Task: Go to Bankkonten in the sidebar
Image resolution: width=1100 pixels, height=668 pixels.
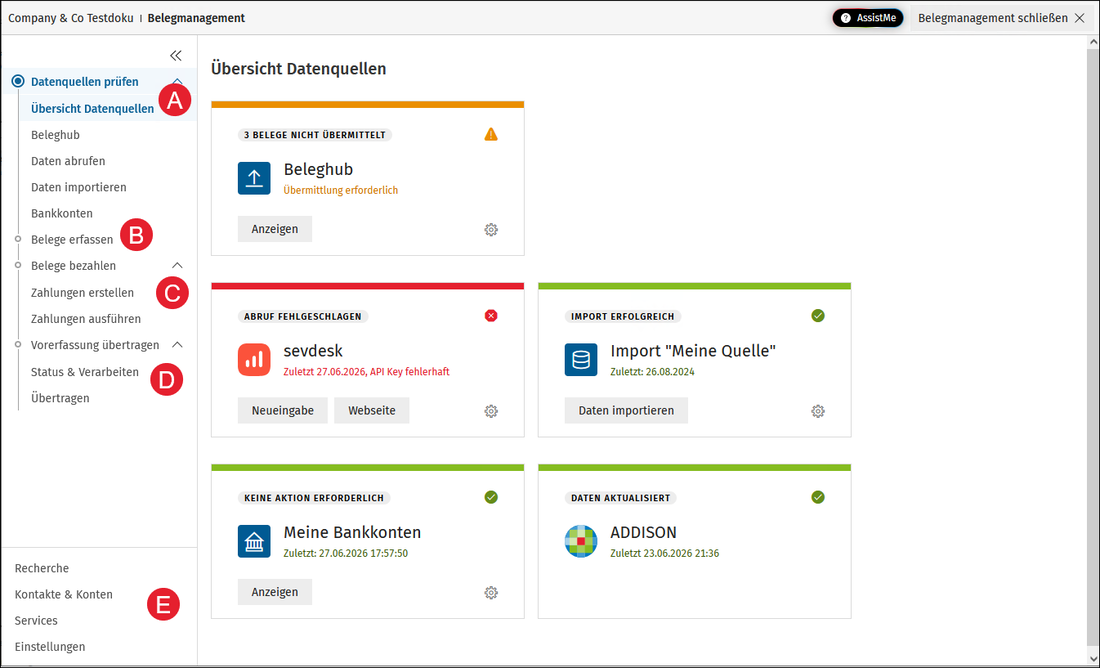Action: (x=62, y=213)
